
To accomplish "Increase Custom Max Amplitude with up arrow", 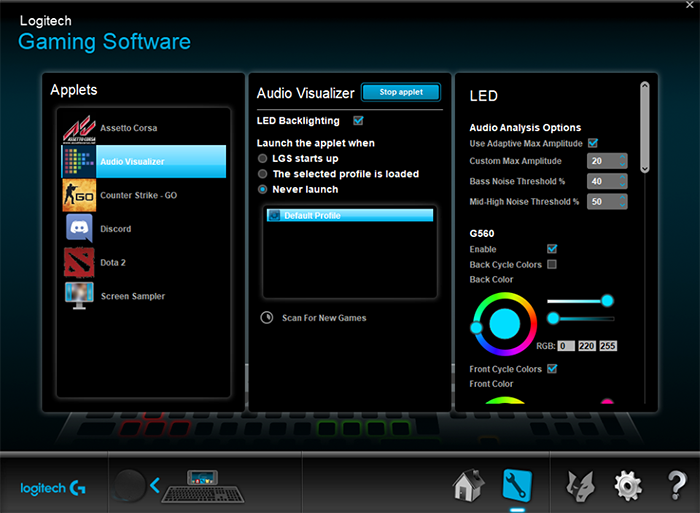I will [x=622, y=157].
